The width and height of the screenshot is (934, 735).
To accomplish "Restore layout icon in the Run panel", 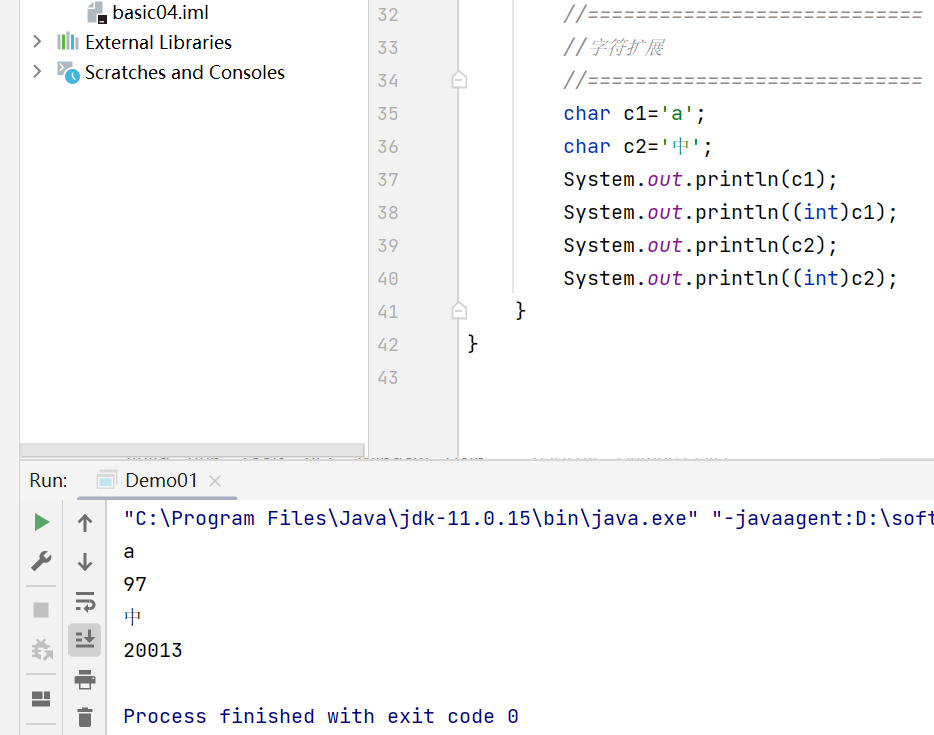I will (41, 699).
